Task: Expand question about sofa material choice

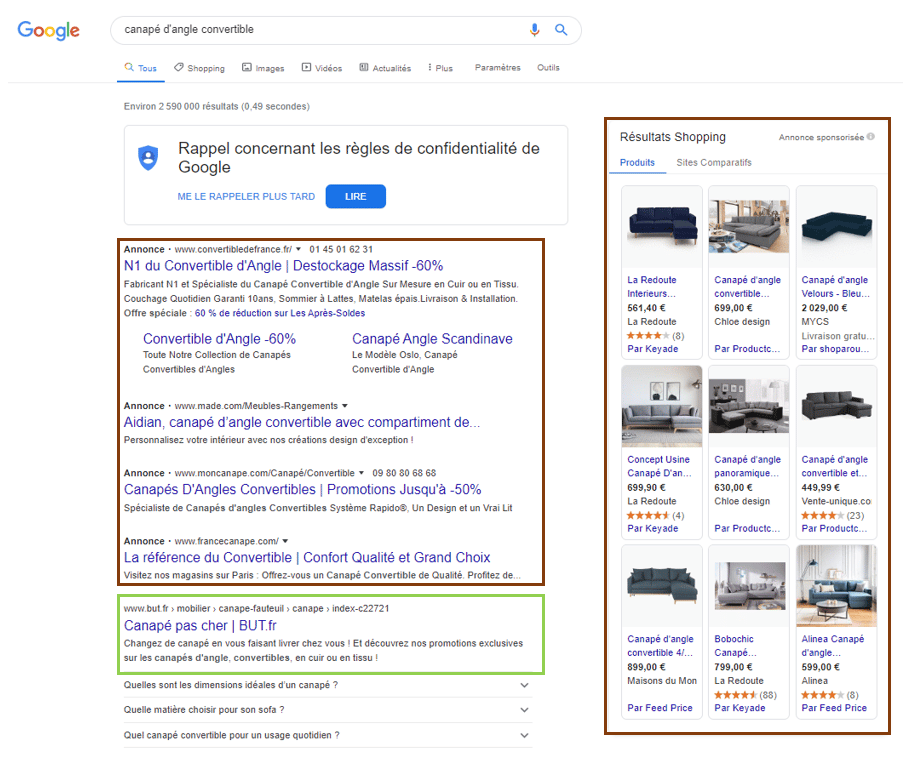Action: tap(525, 710)
